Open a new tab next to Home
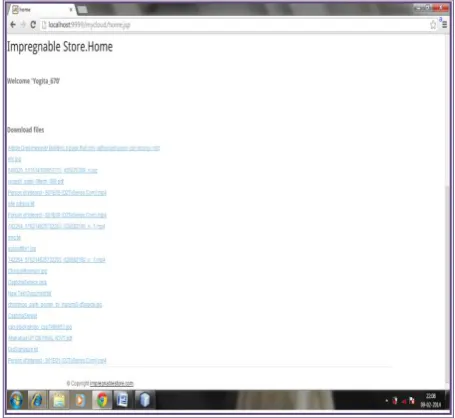 [82, 10]
